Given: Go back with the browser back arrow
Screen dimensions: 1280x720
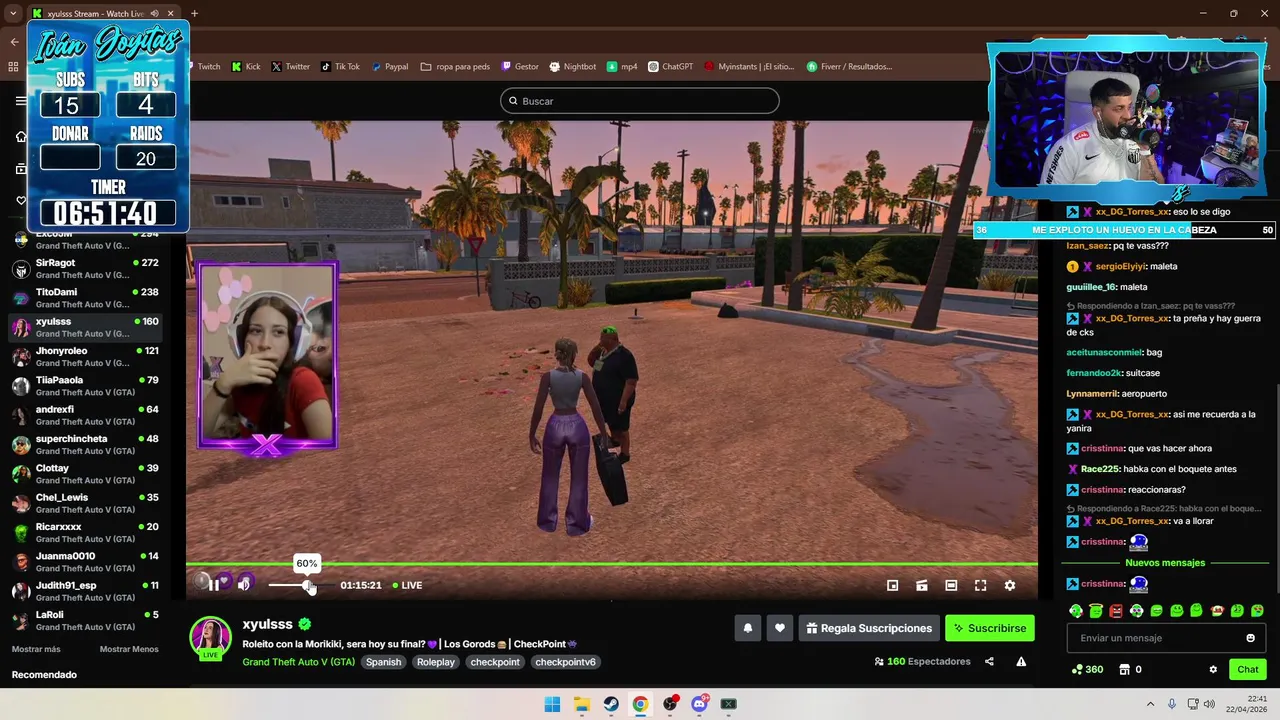Looking at the screenshot, I should coord(14,41).
